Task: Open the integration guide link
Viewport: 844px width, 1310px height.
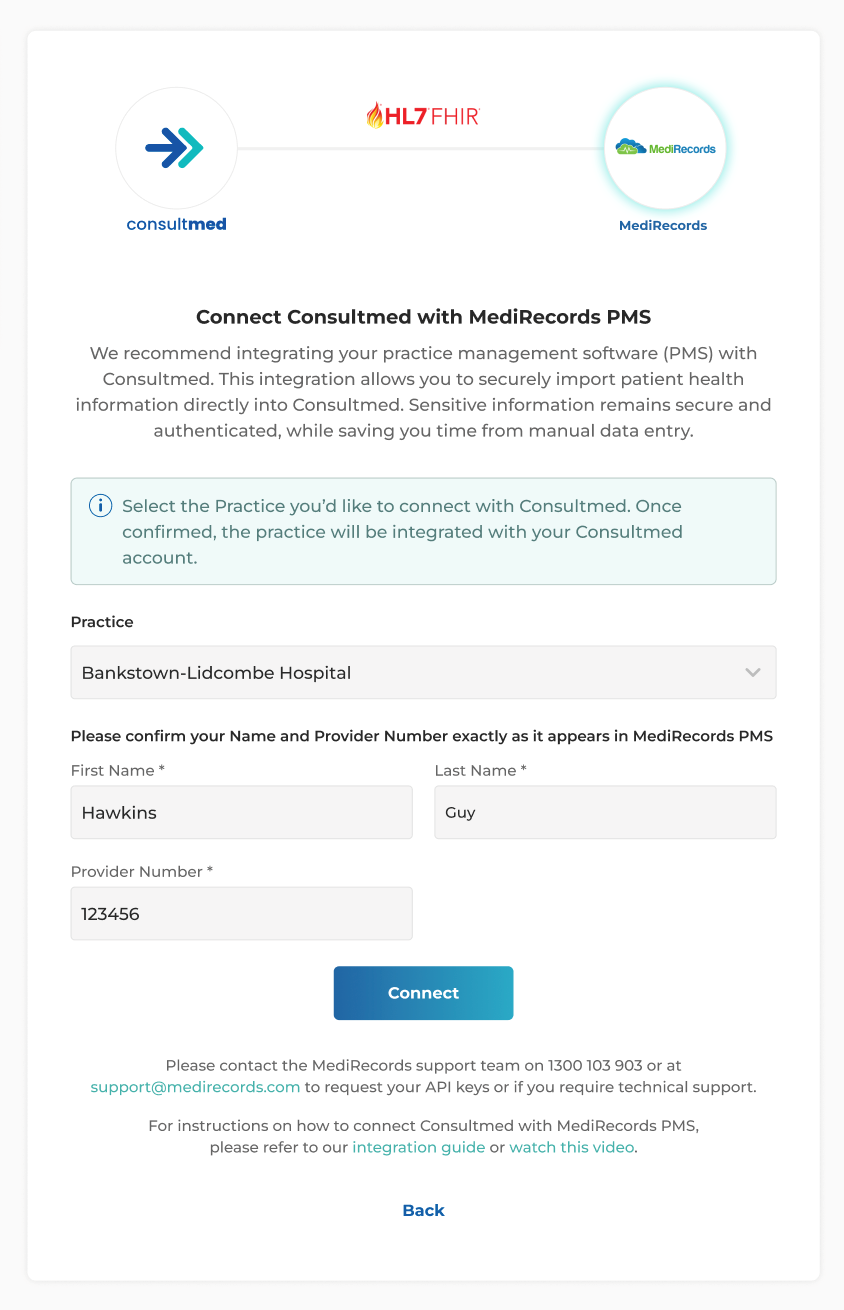Action: (419, 1147)
